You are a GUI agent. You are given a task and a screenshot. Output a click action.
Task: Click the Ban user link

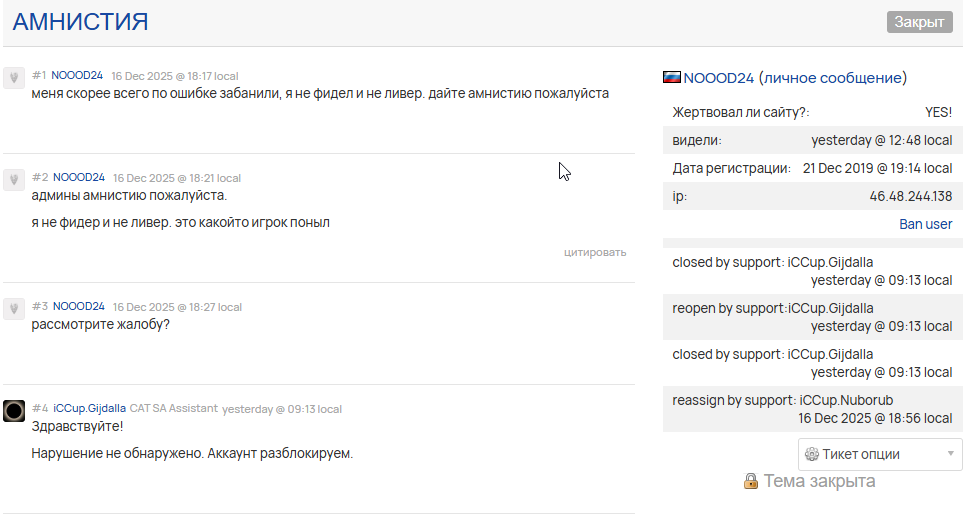925,224
